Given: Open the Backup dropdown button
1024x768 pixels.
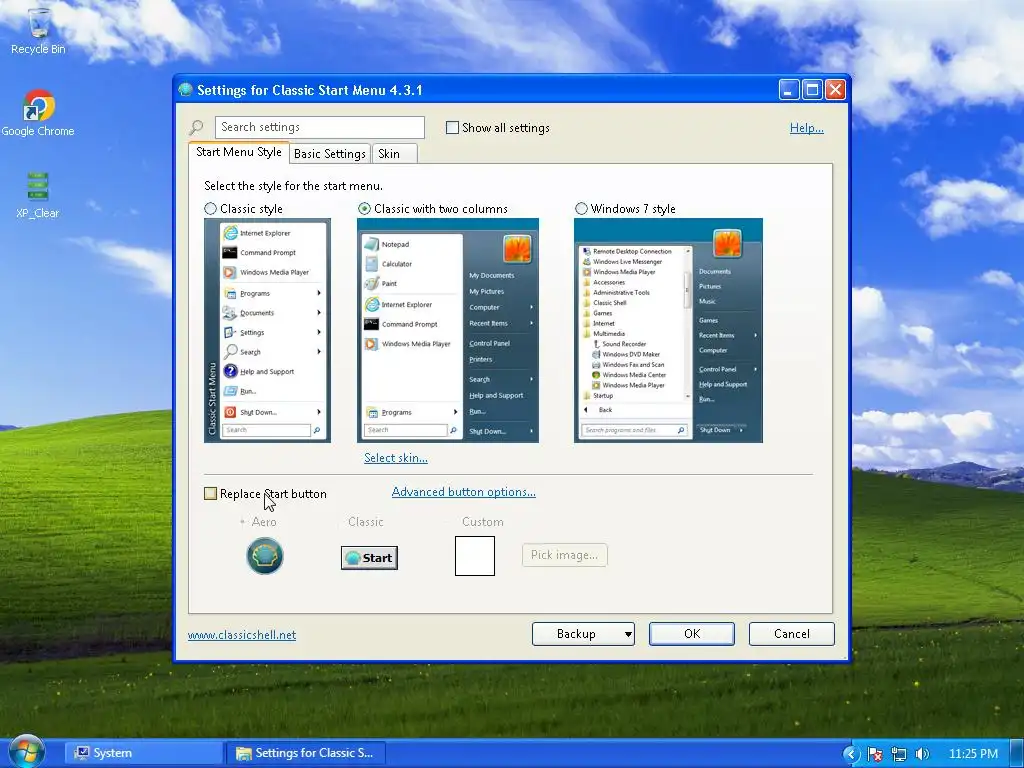Looking at the screenshot, I should click(x=583, y=633).
